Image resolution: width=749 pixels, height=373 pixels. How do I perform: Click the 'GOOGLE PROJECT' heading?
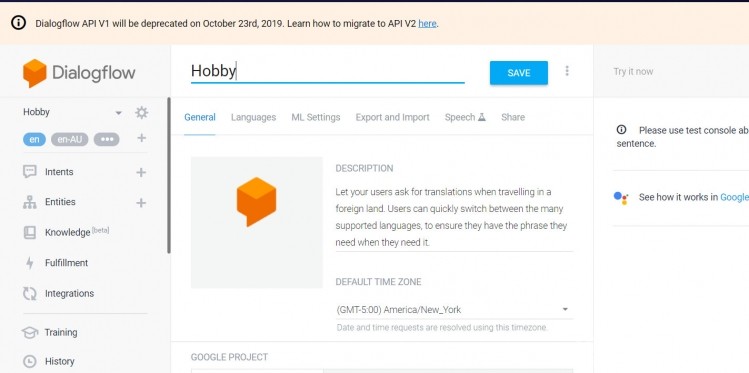[229, 357]
